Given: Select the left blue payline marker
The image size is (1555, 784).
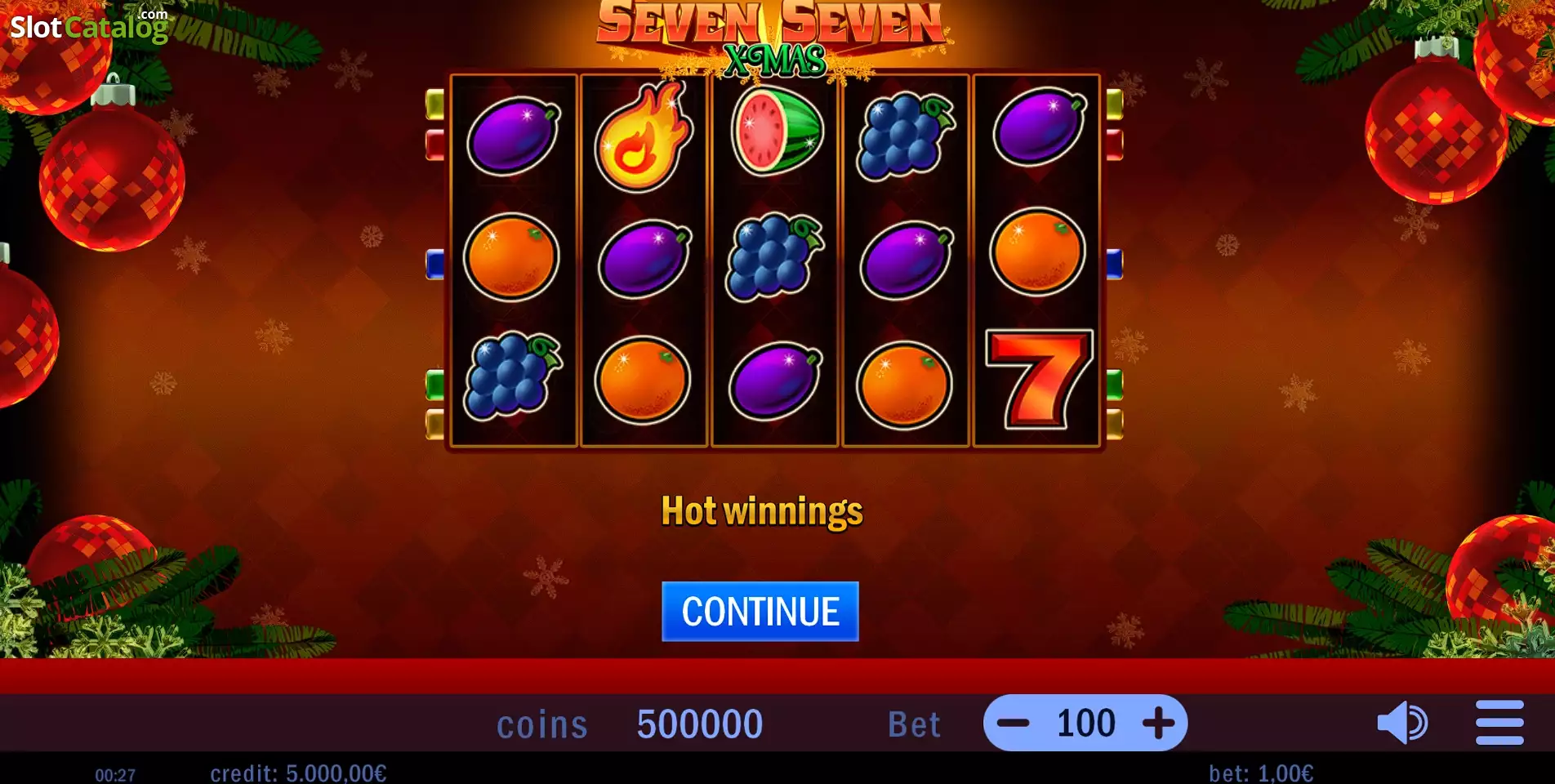Looking at the screenshot, I should click(434, 265).
